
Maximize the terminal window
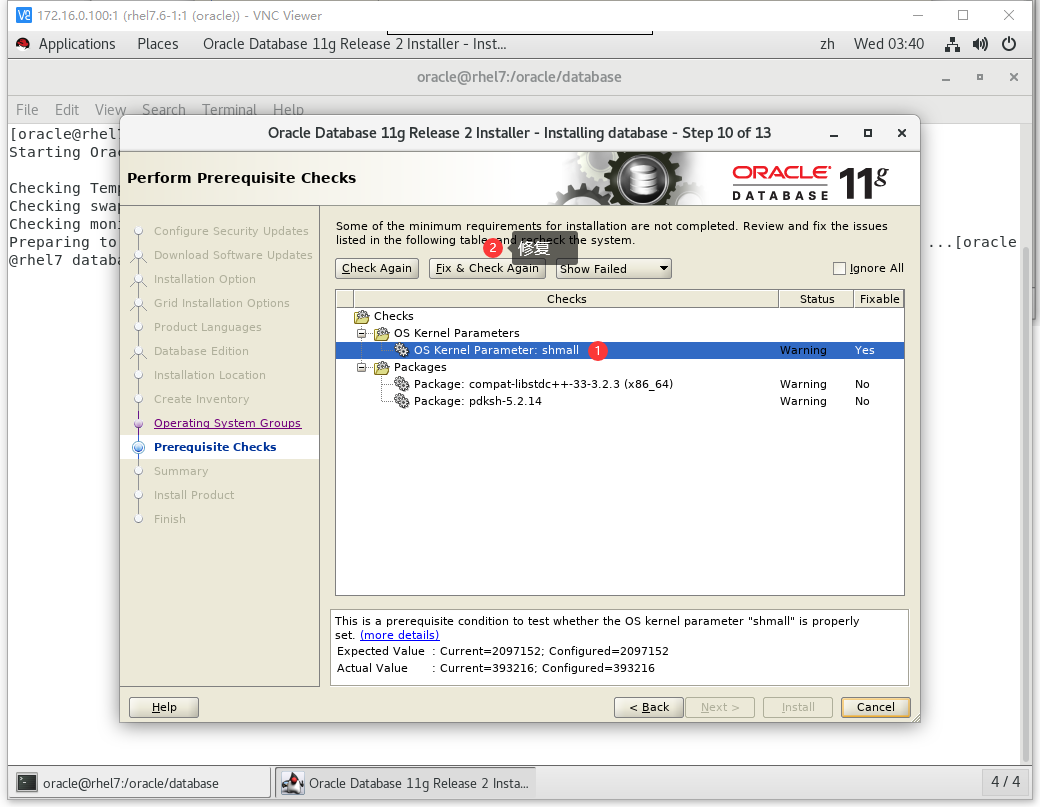coord(980,78)
